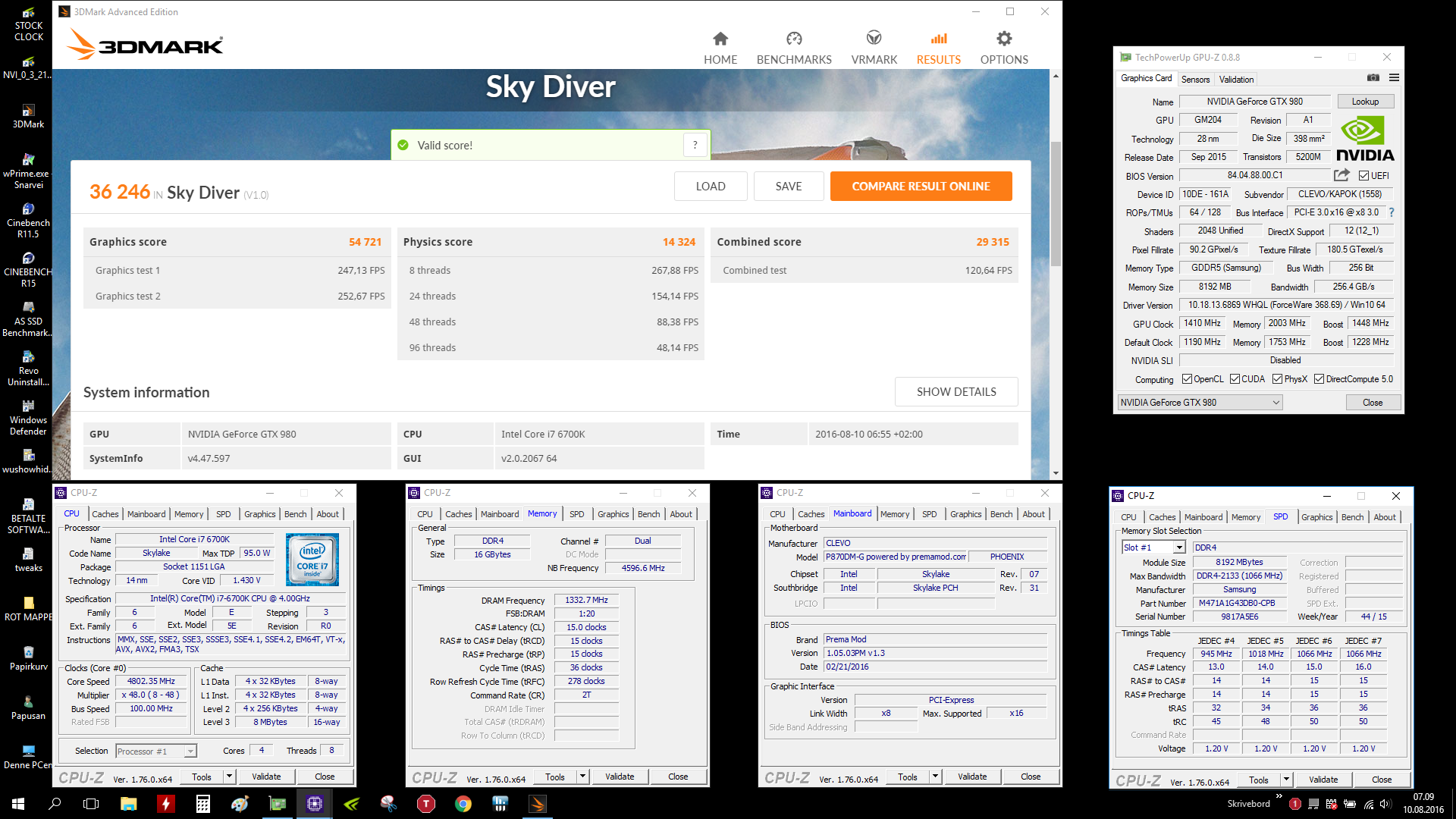Click the 3DMark scrollbar up arrow
Viewport: 1456px width, 819px height.
1056,76
